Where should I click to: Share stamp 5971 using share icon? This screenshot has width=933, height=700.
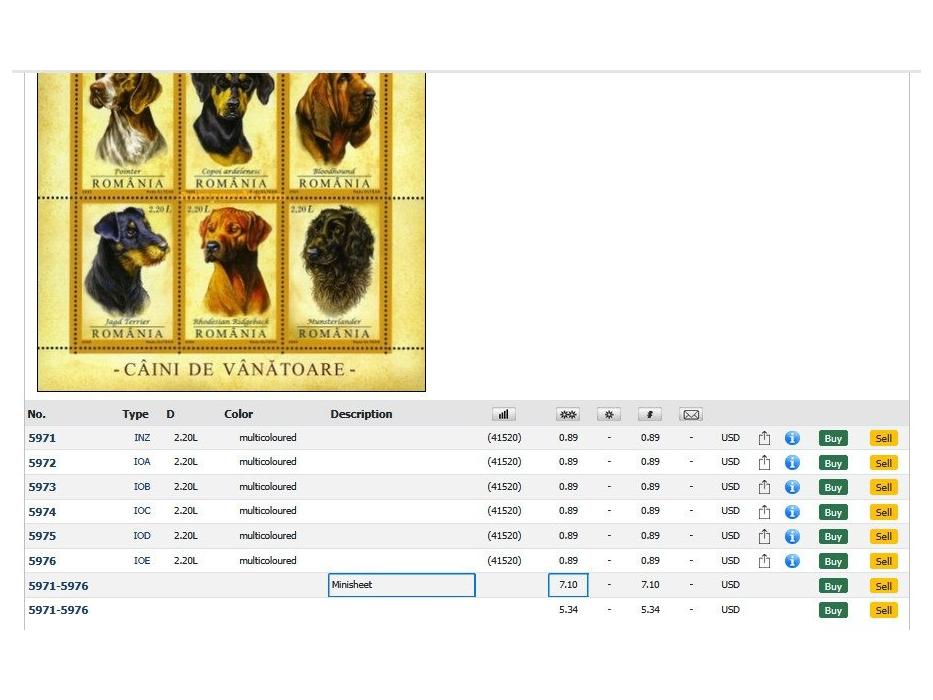click(x=765, y=438)
